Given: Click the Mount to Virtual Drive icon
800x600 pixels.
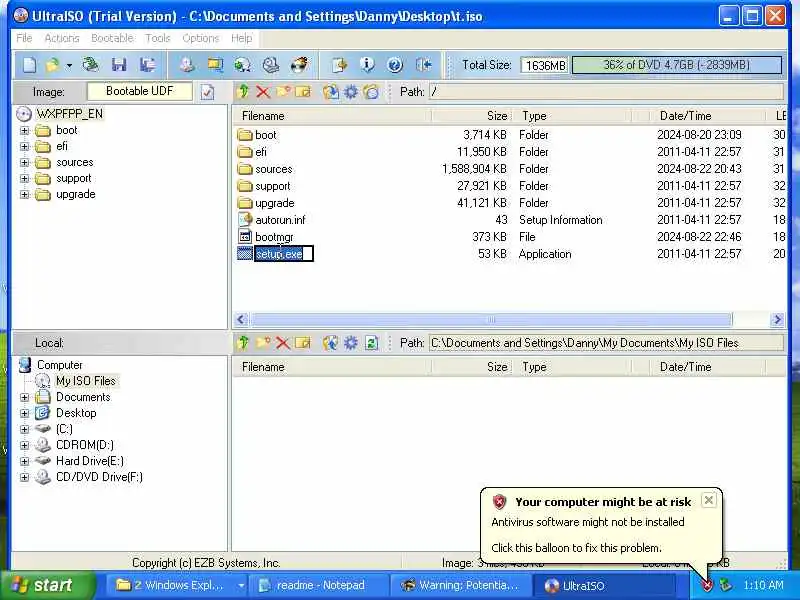Looking at the screenshot, I should pos(271,65).
